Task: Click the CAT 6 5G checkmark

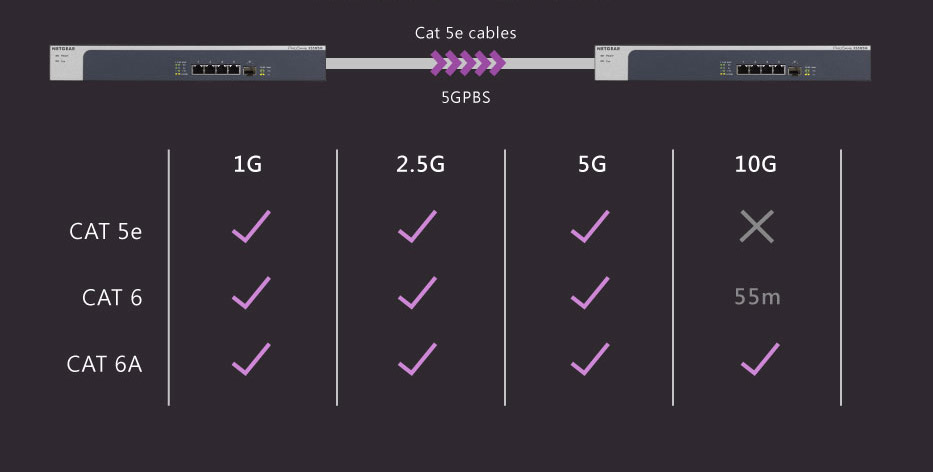Action: click(590, 293)
